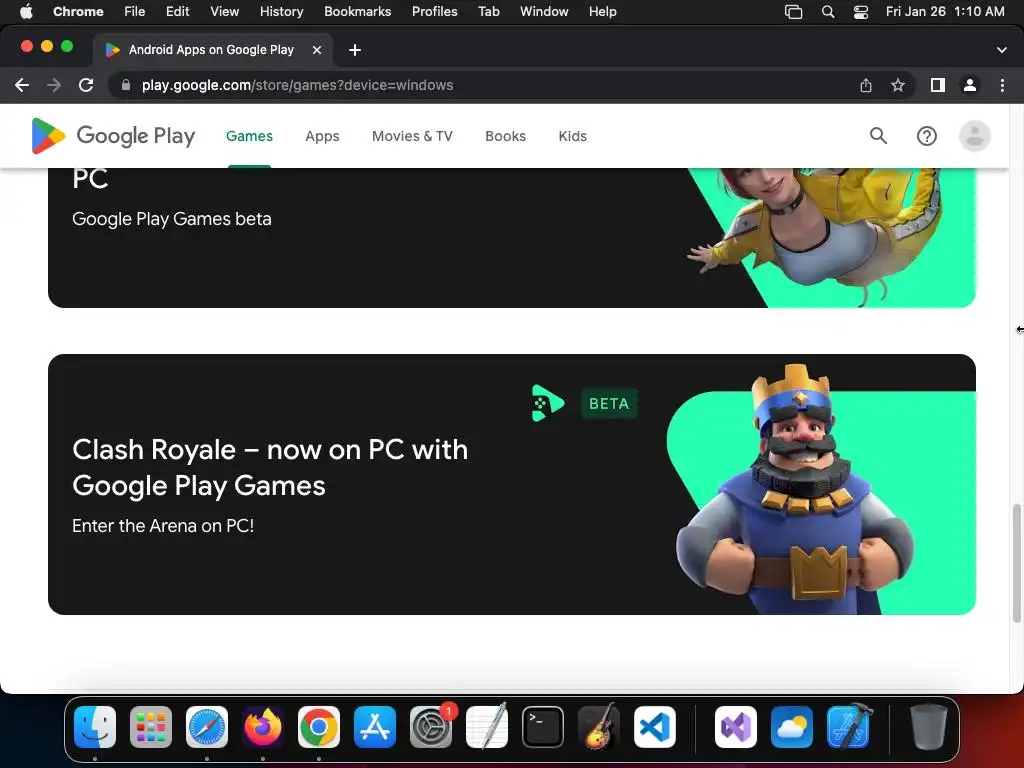Switch to the Apps tab
This screenshot has height=768, width=1024.
(x=322, y=136)
